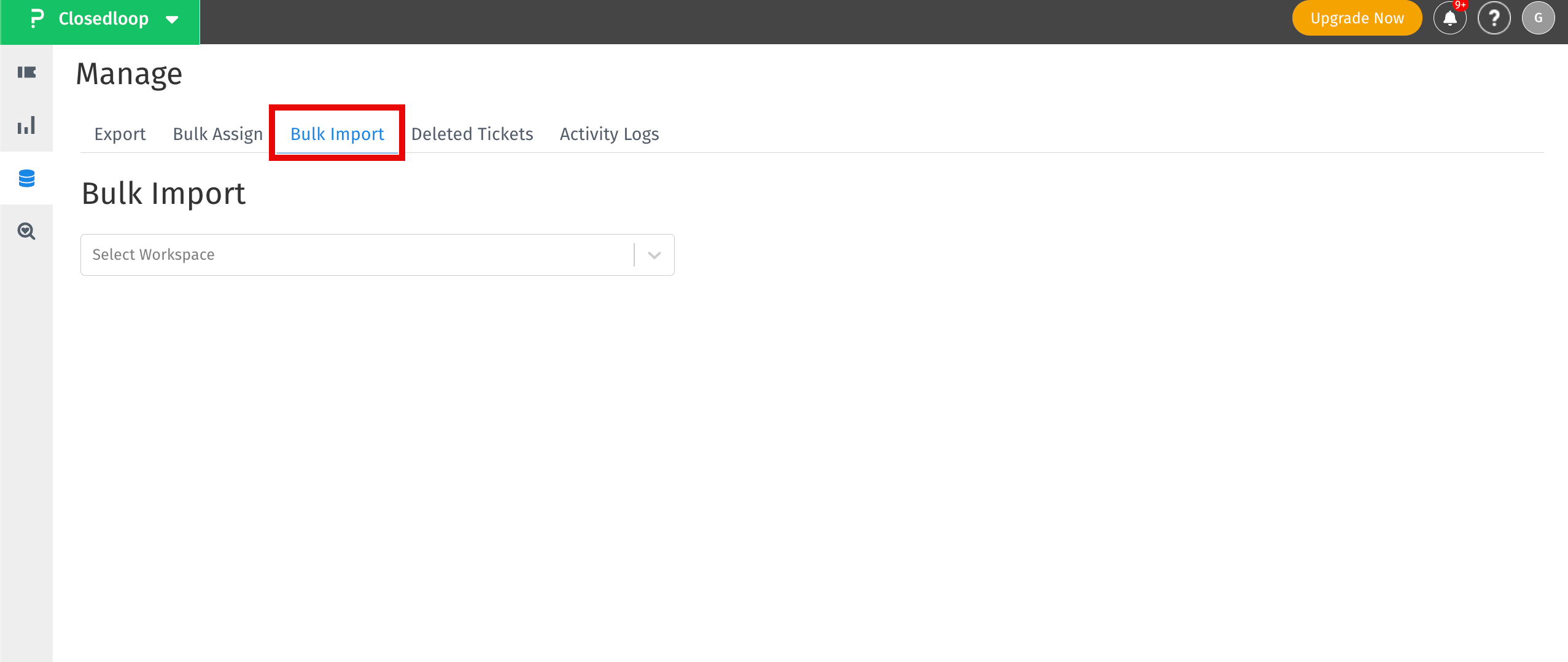Click the 9+ notification count badge
This screenshot has width=1568, height=662.
(1460, 6)
